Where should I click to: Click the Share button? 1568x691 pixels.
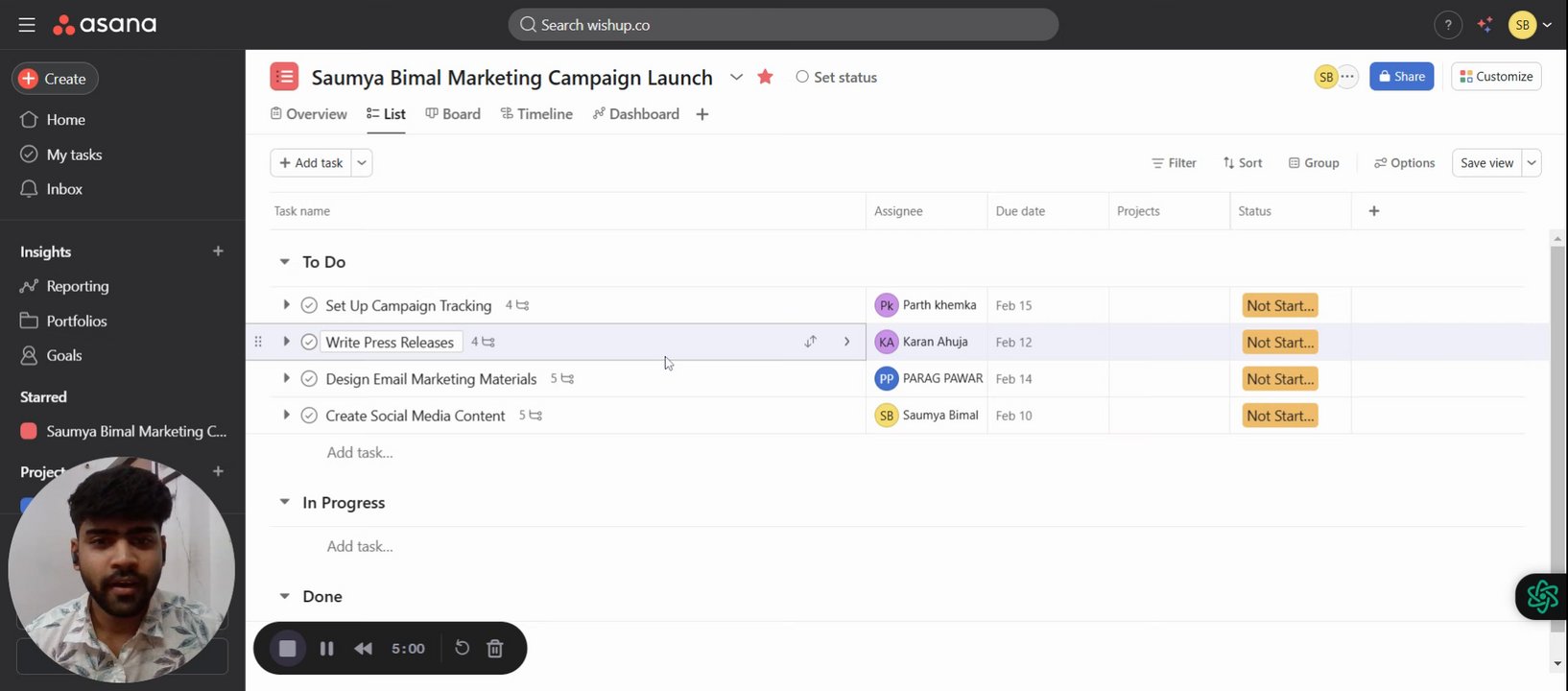click(x=1401, y=77)
